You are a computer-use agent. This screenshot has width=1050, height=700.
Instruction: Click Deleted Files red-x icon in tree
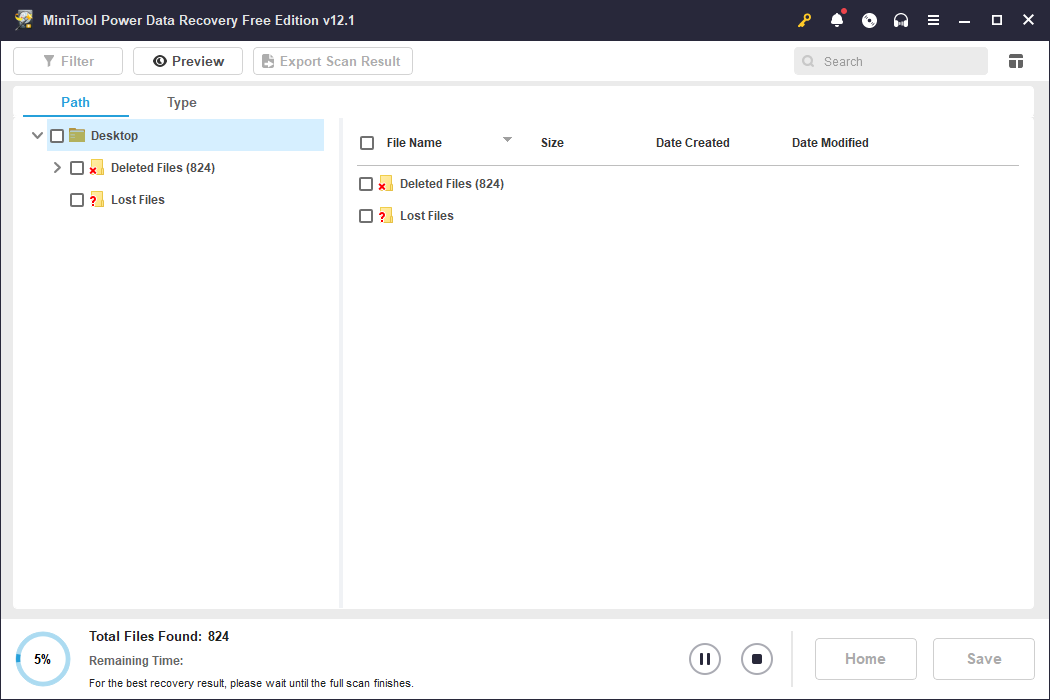coord(96,167)
